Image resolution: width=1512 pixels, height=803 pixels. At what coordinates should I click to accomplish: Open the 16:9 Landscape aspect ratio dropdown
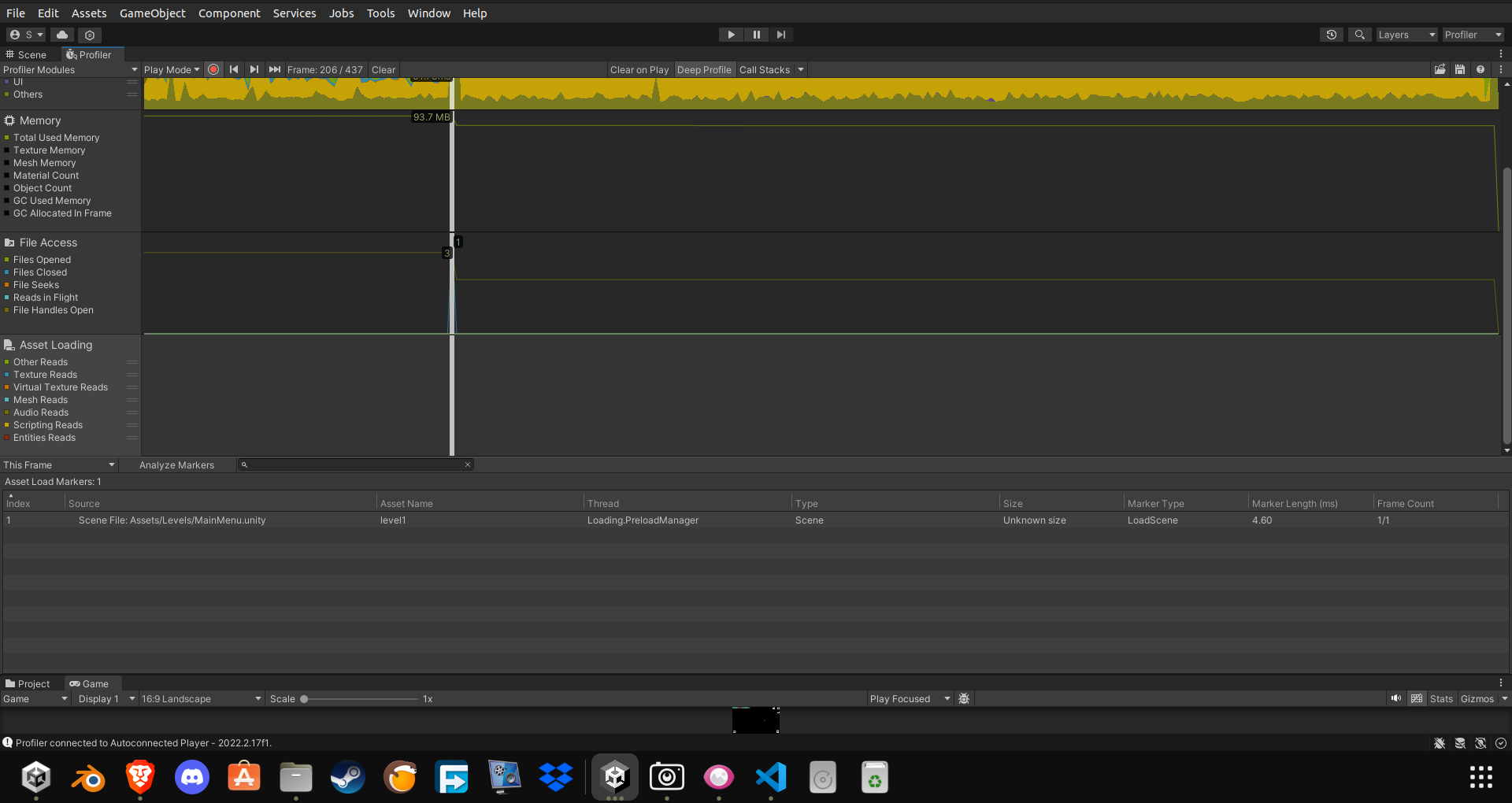pos(201,698)
